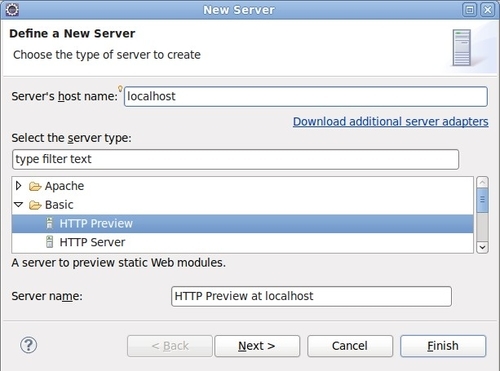
Task: Click the server list scrollbar up arrow
Action: (x=482, y=182)
